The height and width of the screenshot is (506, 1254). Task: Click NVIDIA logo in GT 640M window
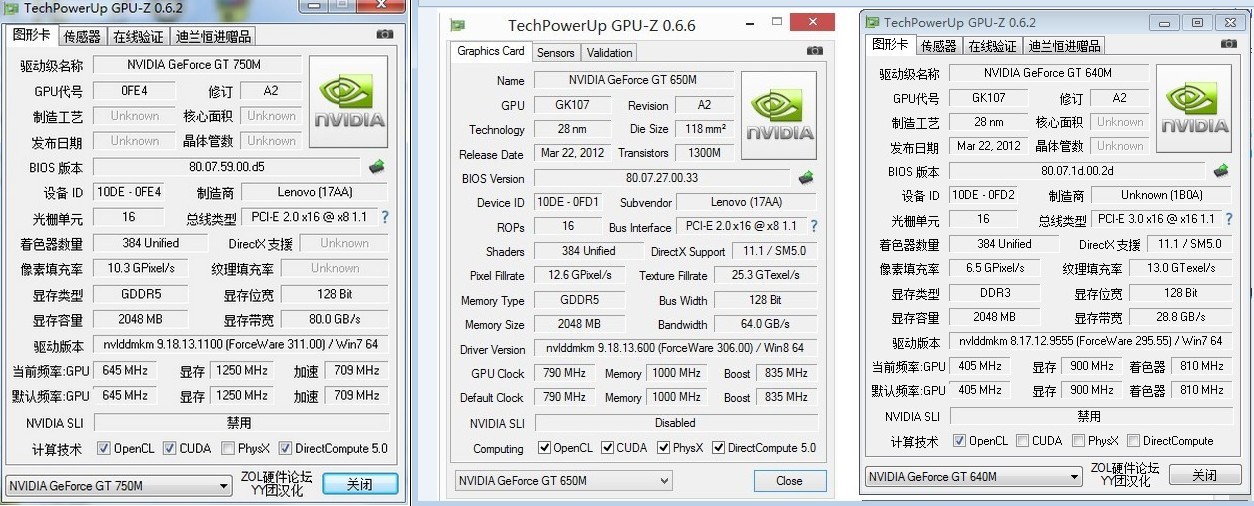[1194, 110]
